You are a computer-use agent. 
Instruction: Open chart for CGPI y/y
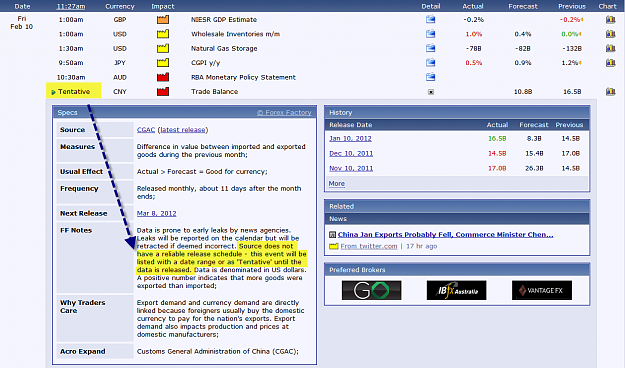tap(610, 62)
